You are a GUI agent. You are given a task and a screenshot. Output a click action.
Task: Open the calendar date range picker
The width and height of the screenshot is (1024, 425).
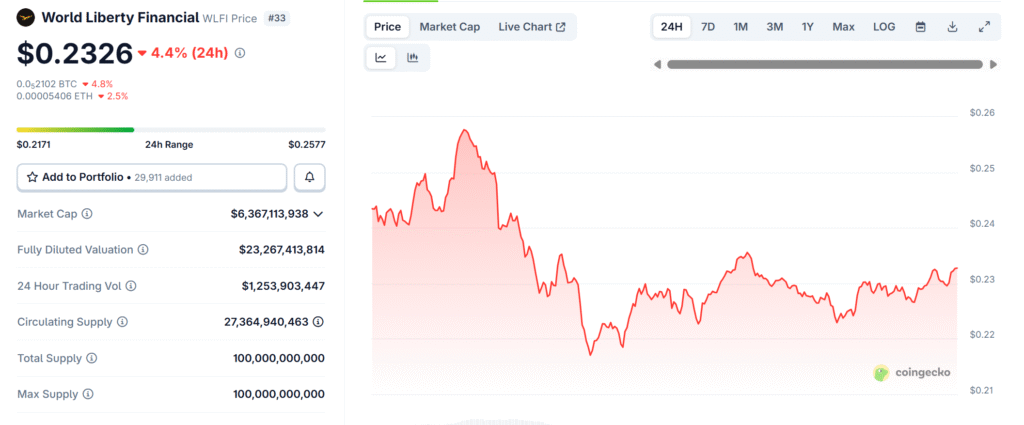click(920, 26)
